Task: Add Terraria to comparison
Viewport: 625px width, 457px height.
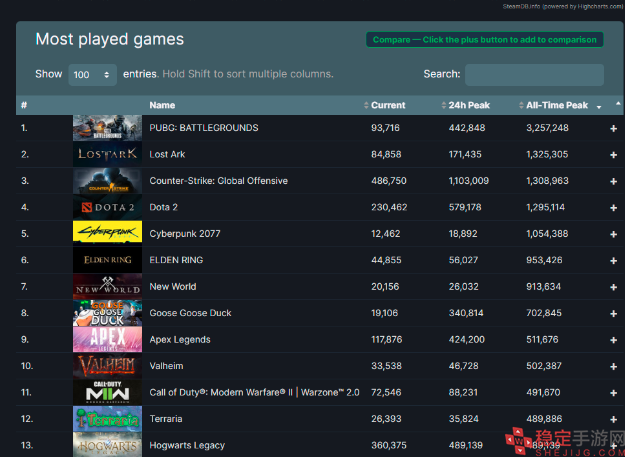Action: coord(613,420)
